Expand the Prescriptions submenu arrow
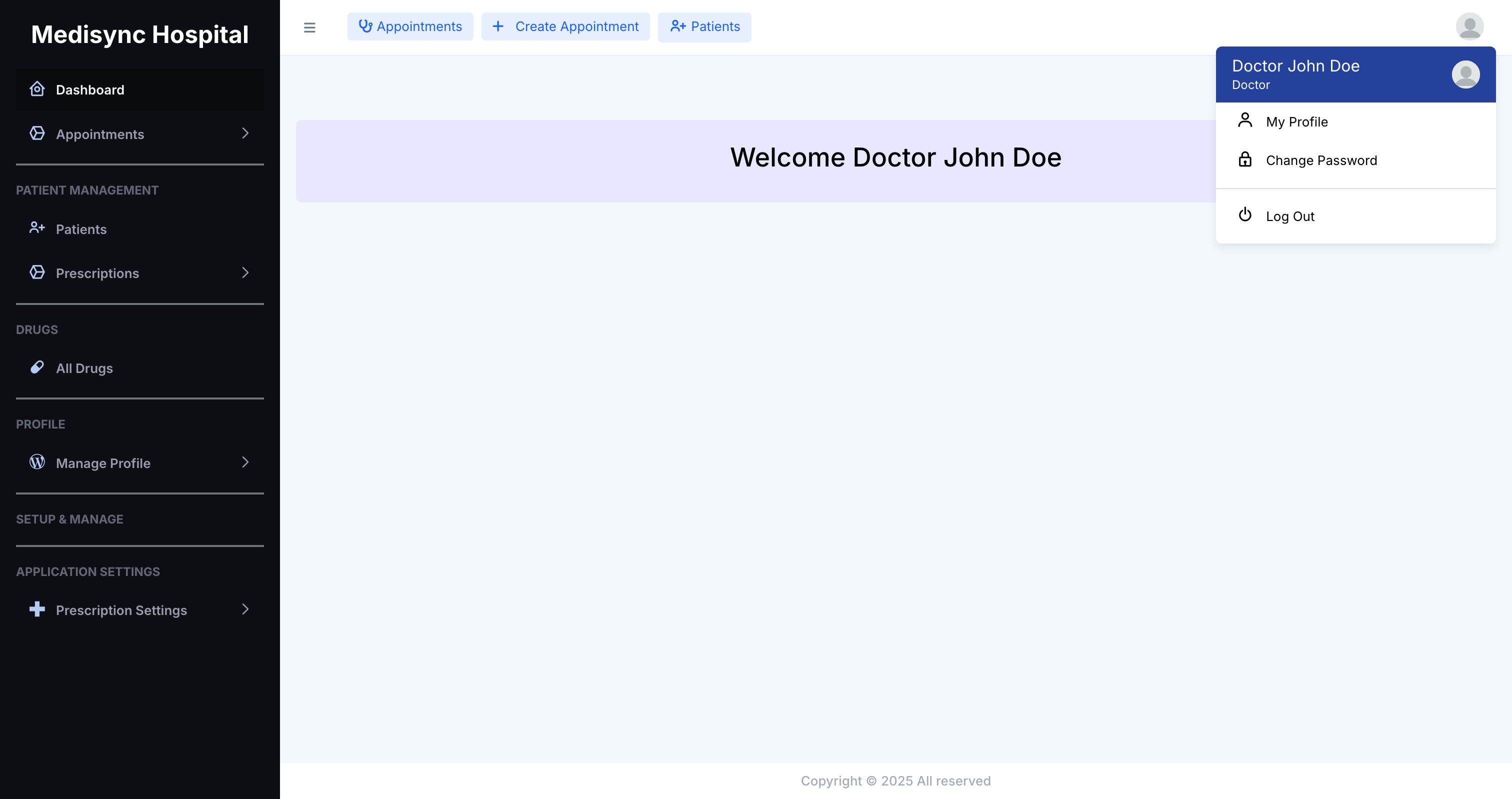The height and width of the screenshot is (799, 1512). (245, 272)
